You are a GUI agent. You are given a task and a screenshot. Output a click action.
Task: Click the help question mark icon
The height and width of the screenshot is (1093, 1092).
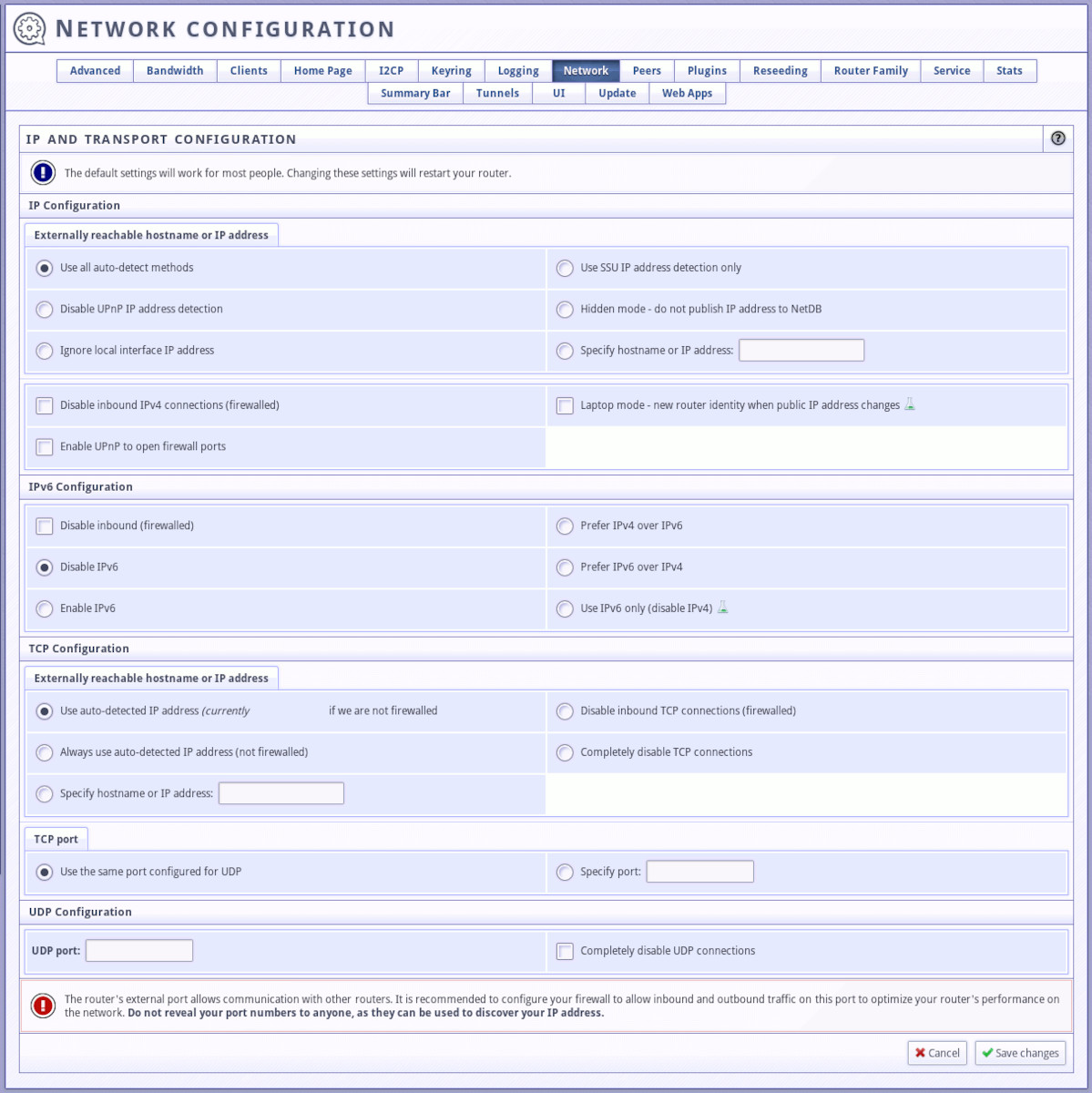click(1057, 138)
